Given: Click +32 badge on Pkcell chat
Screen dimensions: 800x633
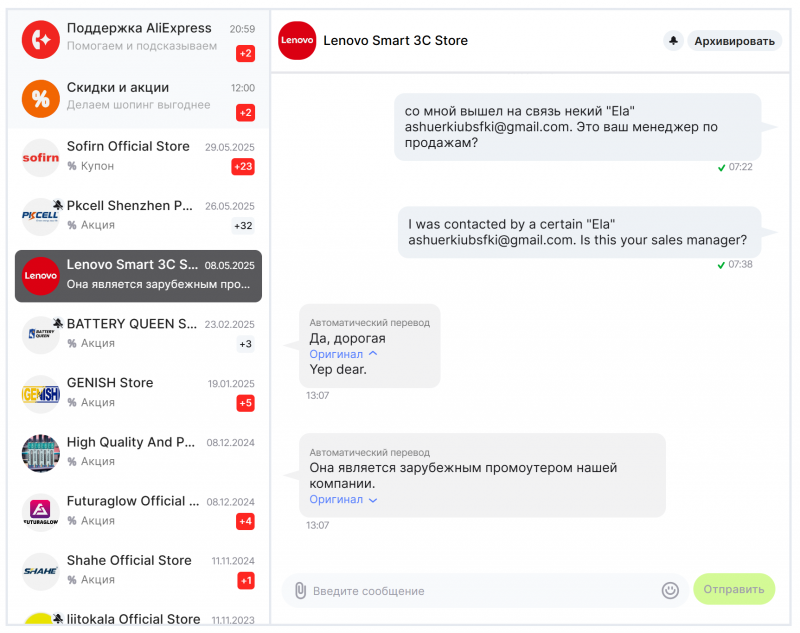Looking at the screenshot, I should [243, 226].
